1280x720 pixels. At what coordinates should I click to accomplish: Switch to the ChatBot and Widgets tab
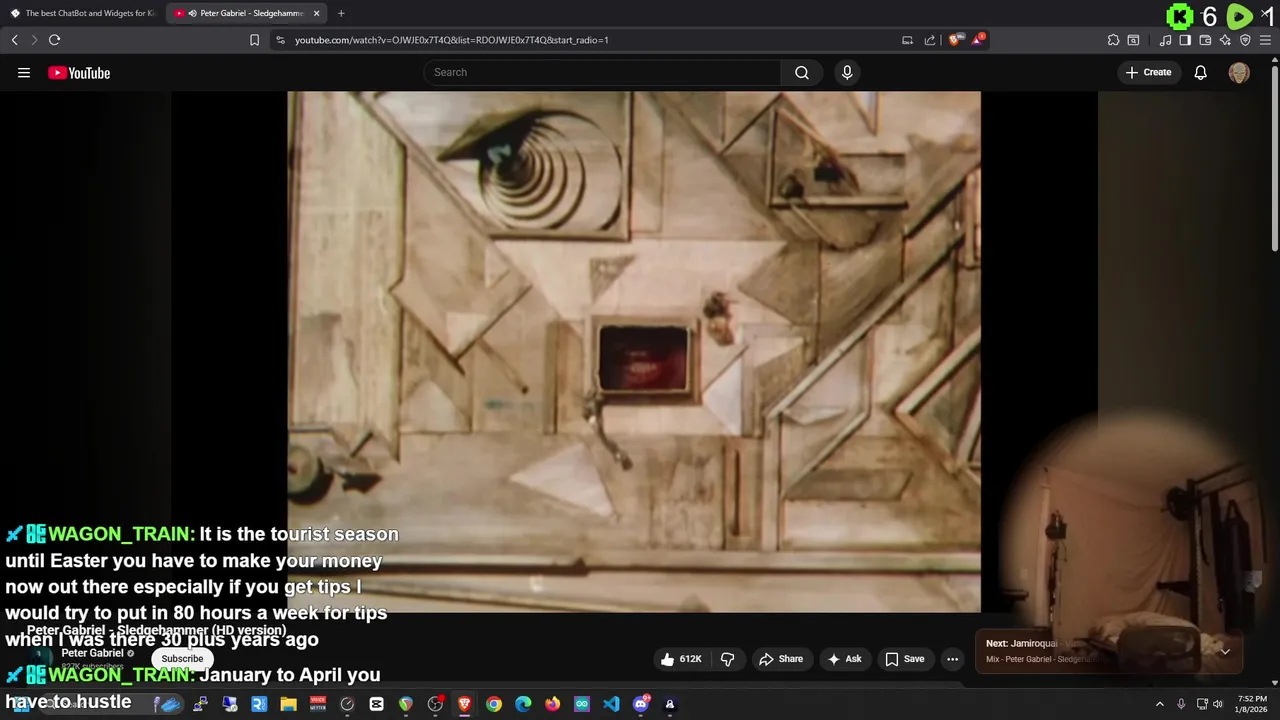83,13
